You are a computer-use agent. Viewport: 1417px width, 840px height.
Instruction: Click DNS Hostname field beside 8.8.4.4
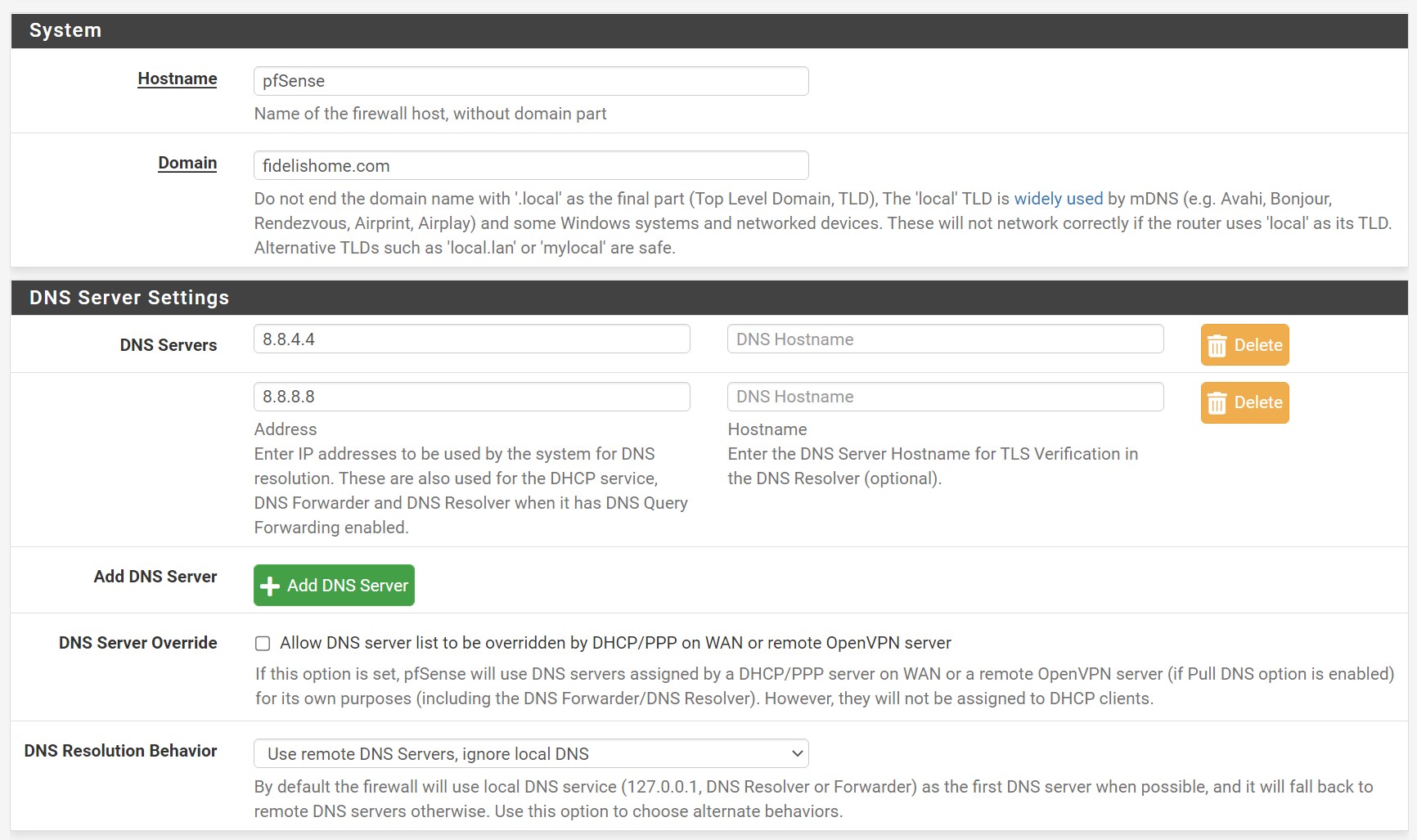pos(945,339)
